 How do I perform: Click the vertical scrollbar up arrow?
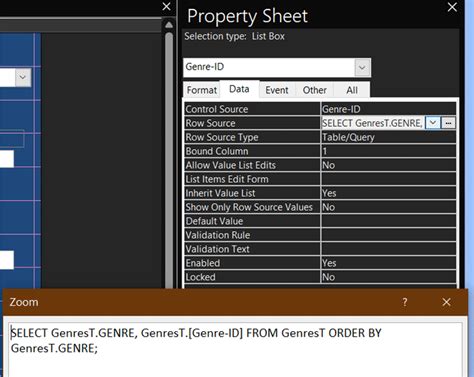coord(169,25)
